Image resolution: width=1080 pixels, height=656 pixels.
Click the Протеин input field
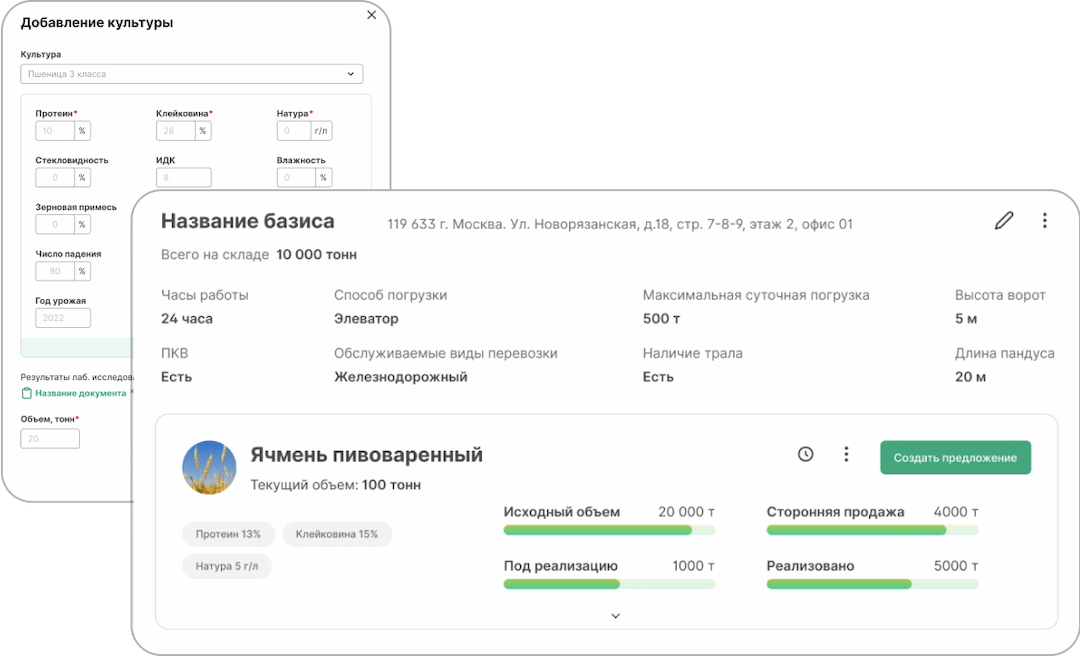[x=55, y=131]
